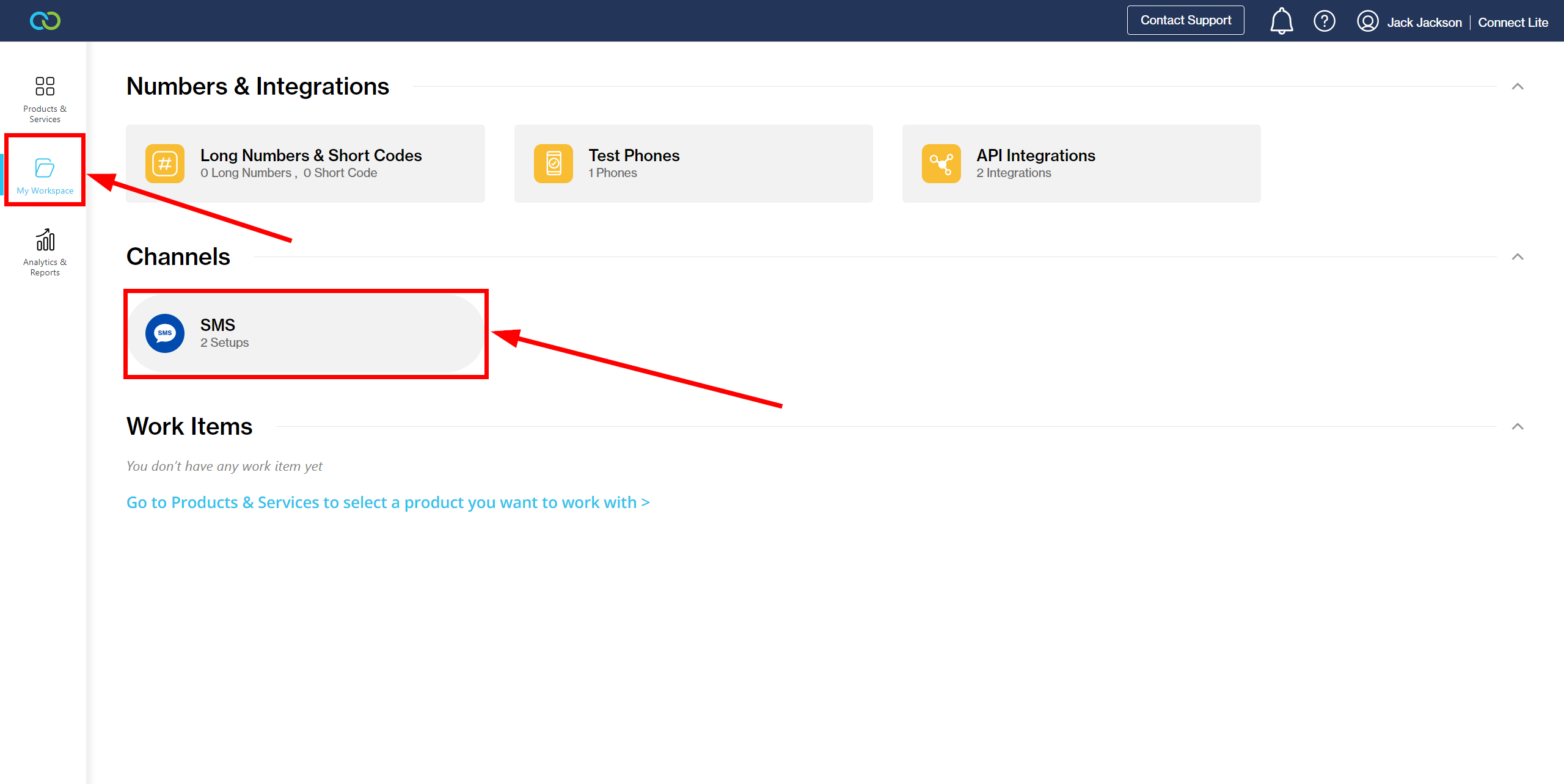
Task: Open the SMS channel setups
Action: [x=305, y=333]
